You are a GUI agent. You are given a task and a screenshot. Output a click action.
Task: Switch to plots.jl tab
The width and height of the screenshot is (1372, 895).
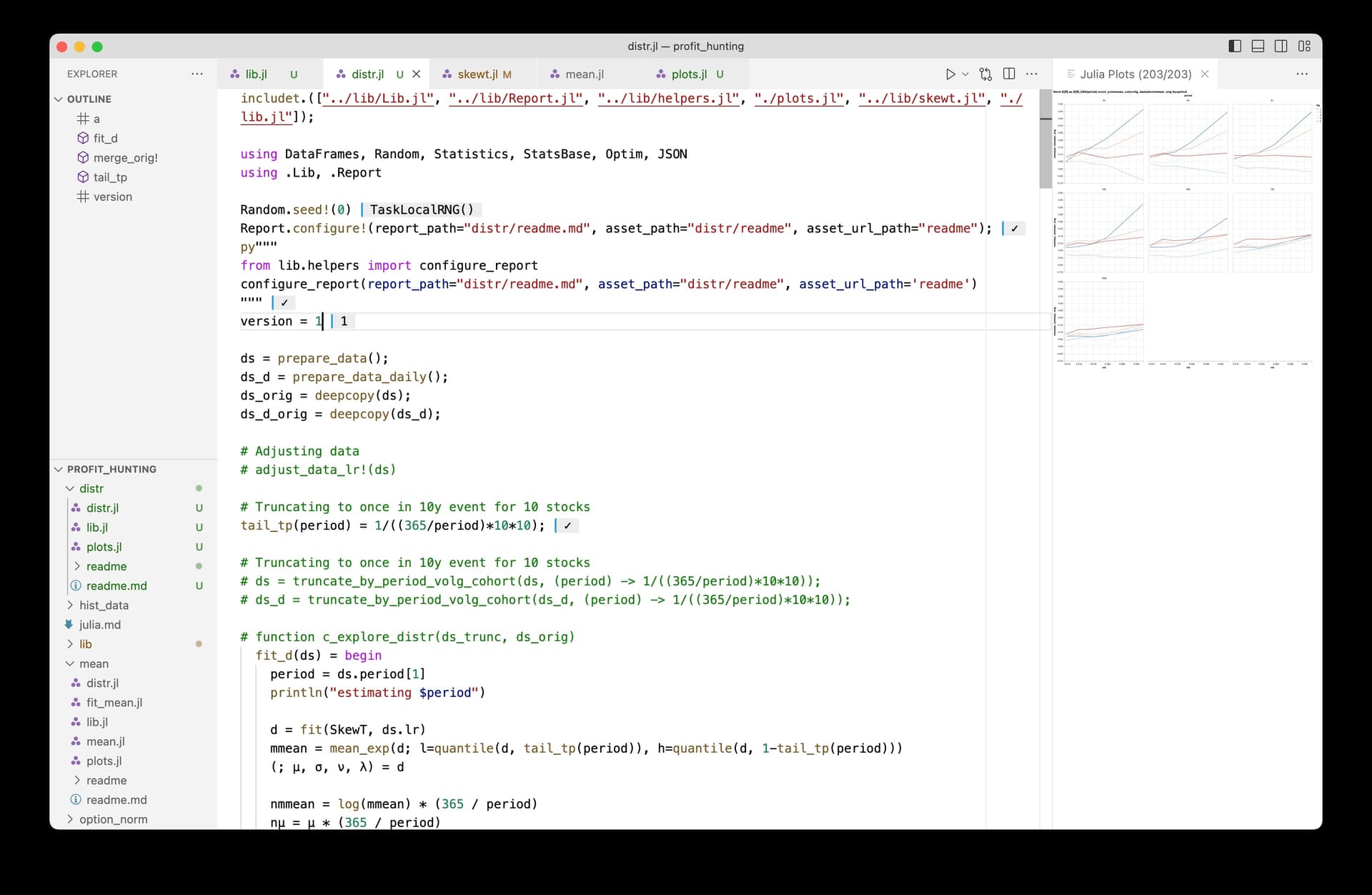pyautogui.click(x=696, y=74)
